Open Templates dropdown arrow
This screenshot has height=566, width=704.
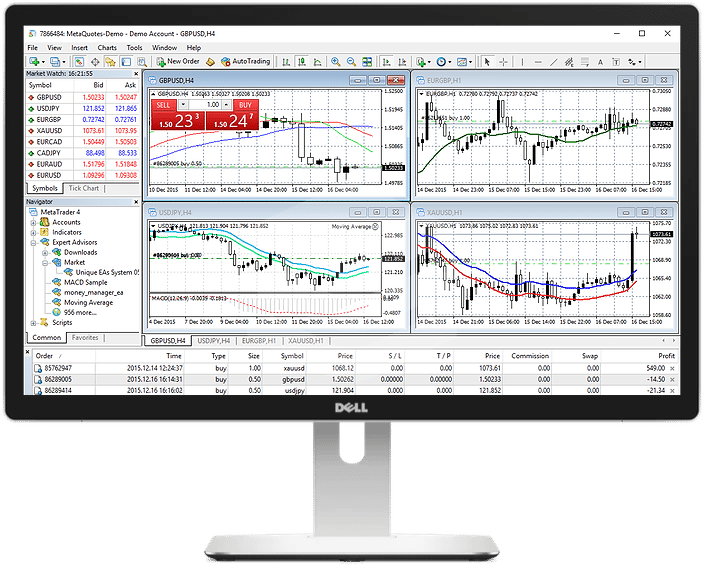point(470,62)
